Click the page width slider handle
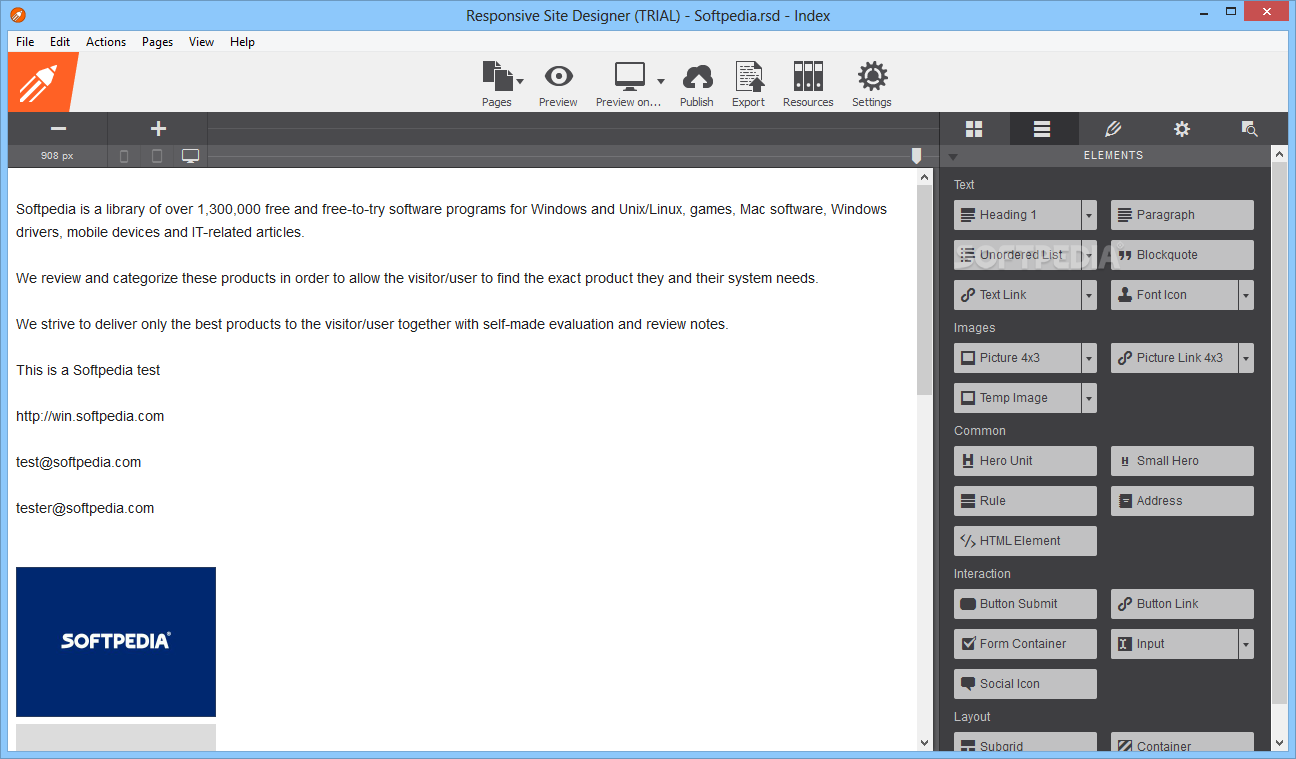This screenshot has width=1296, height=759. point(916,156)
